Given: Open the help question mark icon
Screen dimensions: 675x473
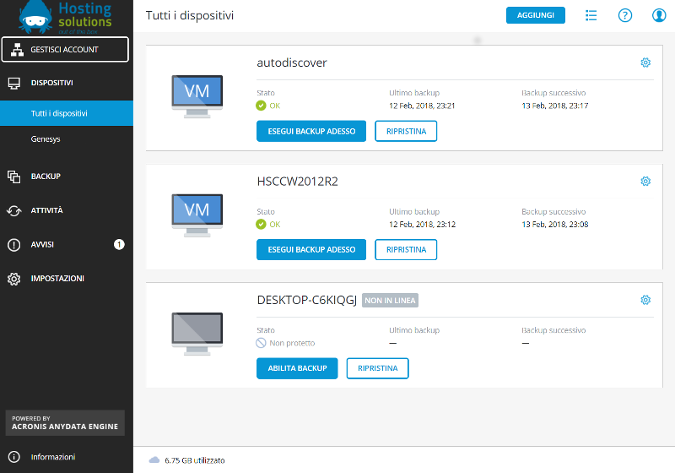Looking at the screenshot, I should coord(625,15).
